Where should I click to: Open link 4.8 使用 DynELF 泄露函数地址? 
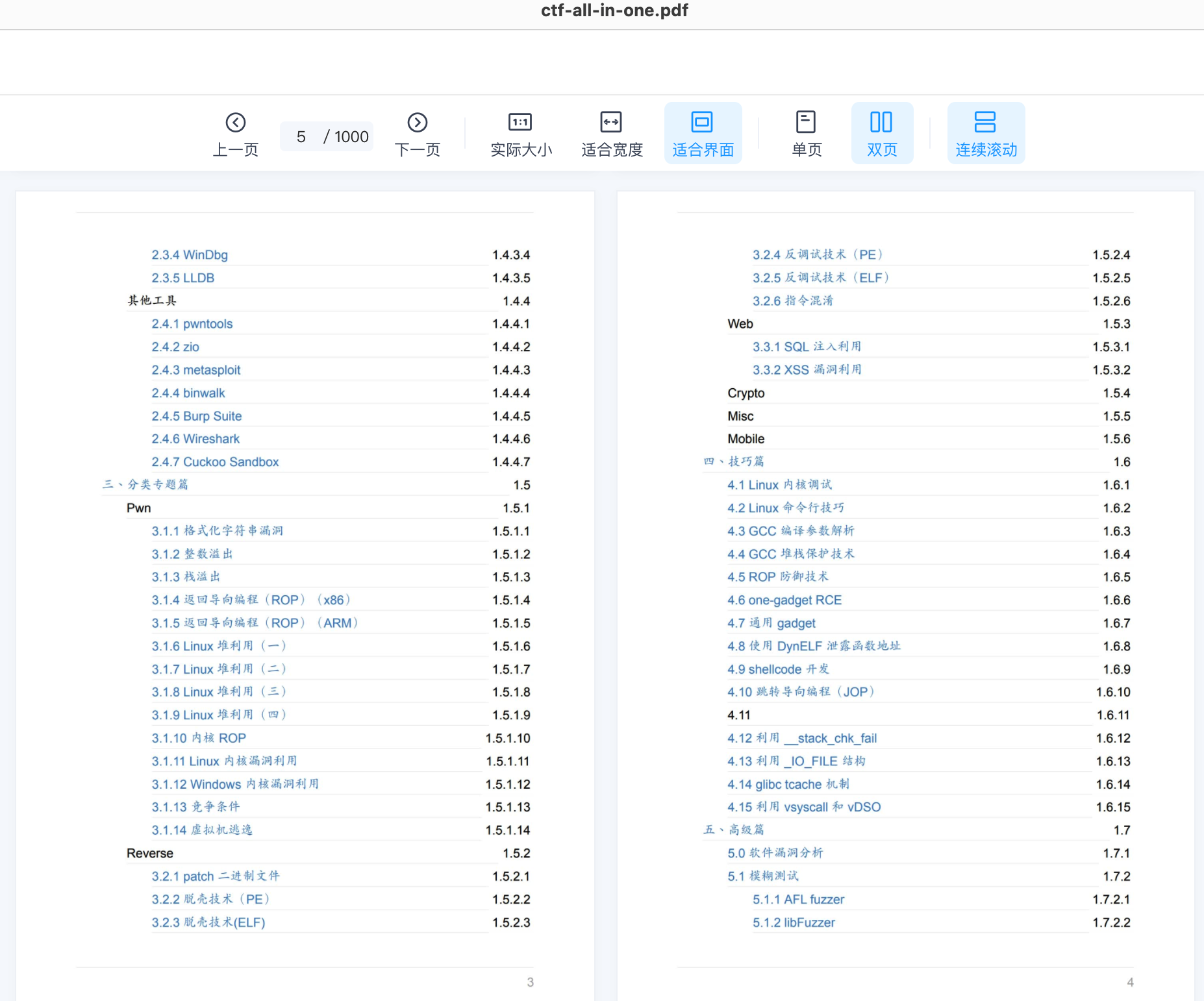[814, 647]
